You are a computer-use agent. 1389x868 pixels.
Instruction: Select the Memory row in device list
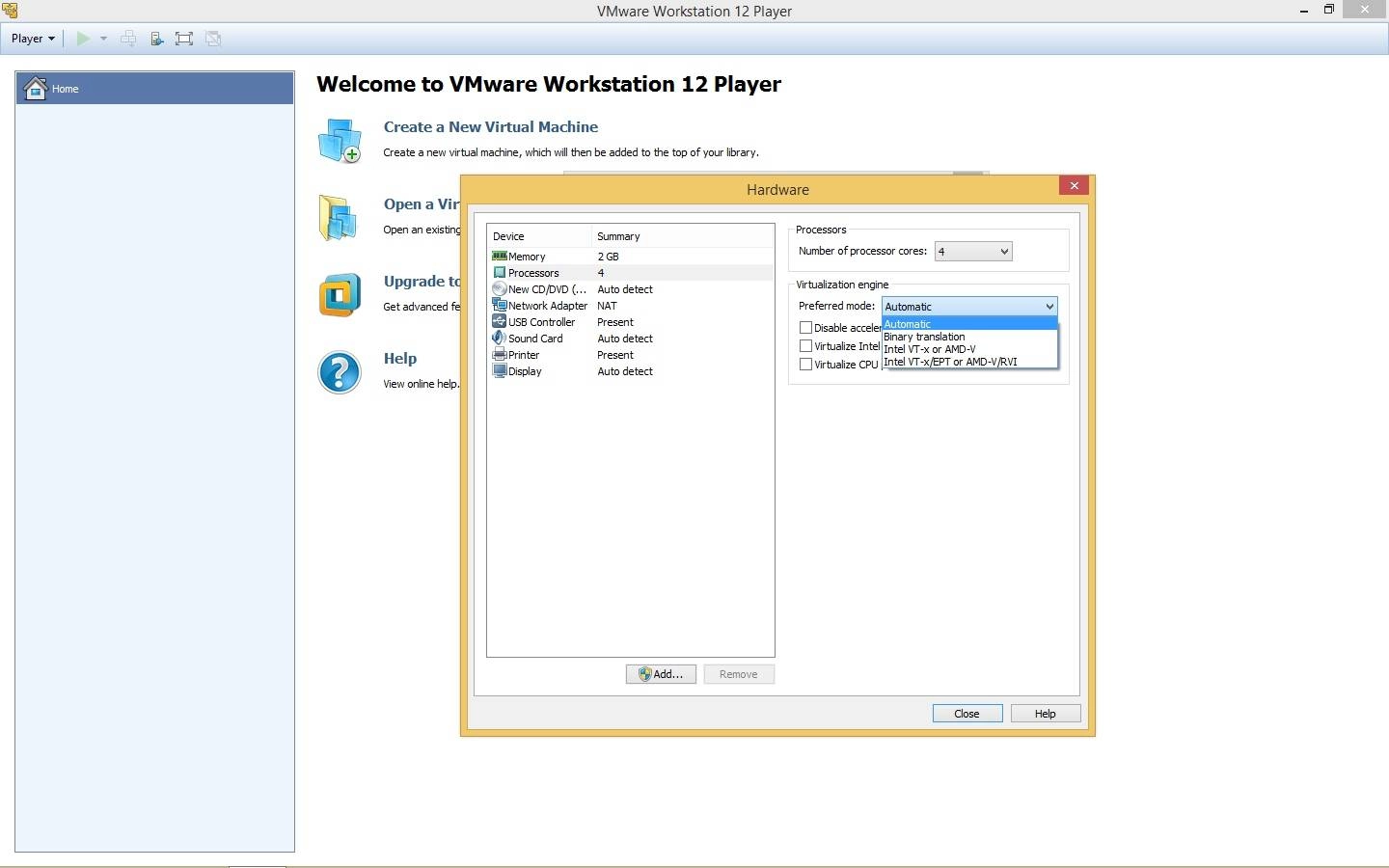click(x=631, y=256)
